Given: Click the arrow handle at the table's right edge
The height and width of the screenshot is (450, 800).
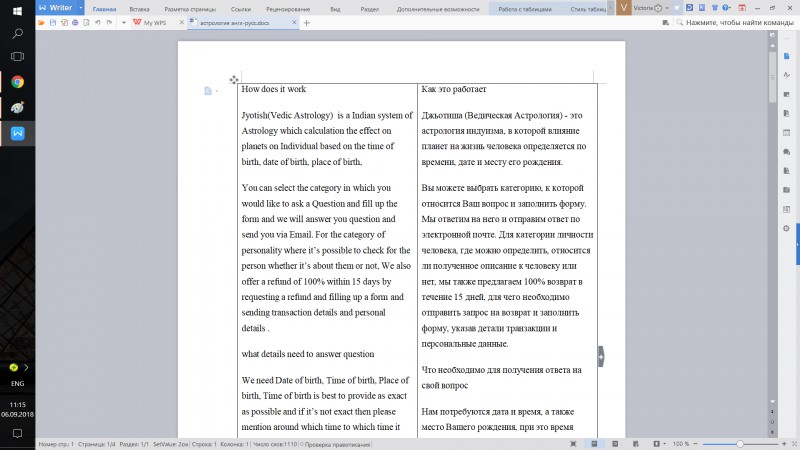Looking at the screenshot, I should click(x=601, y=356).
